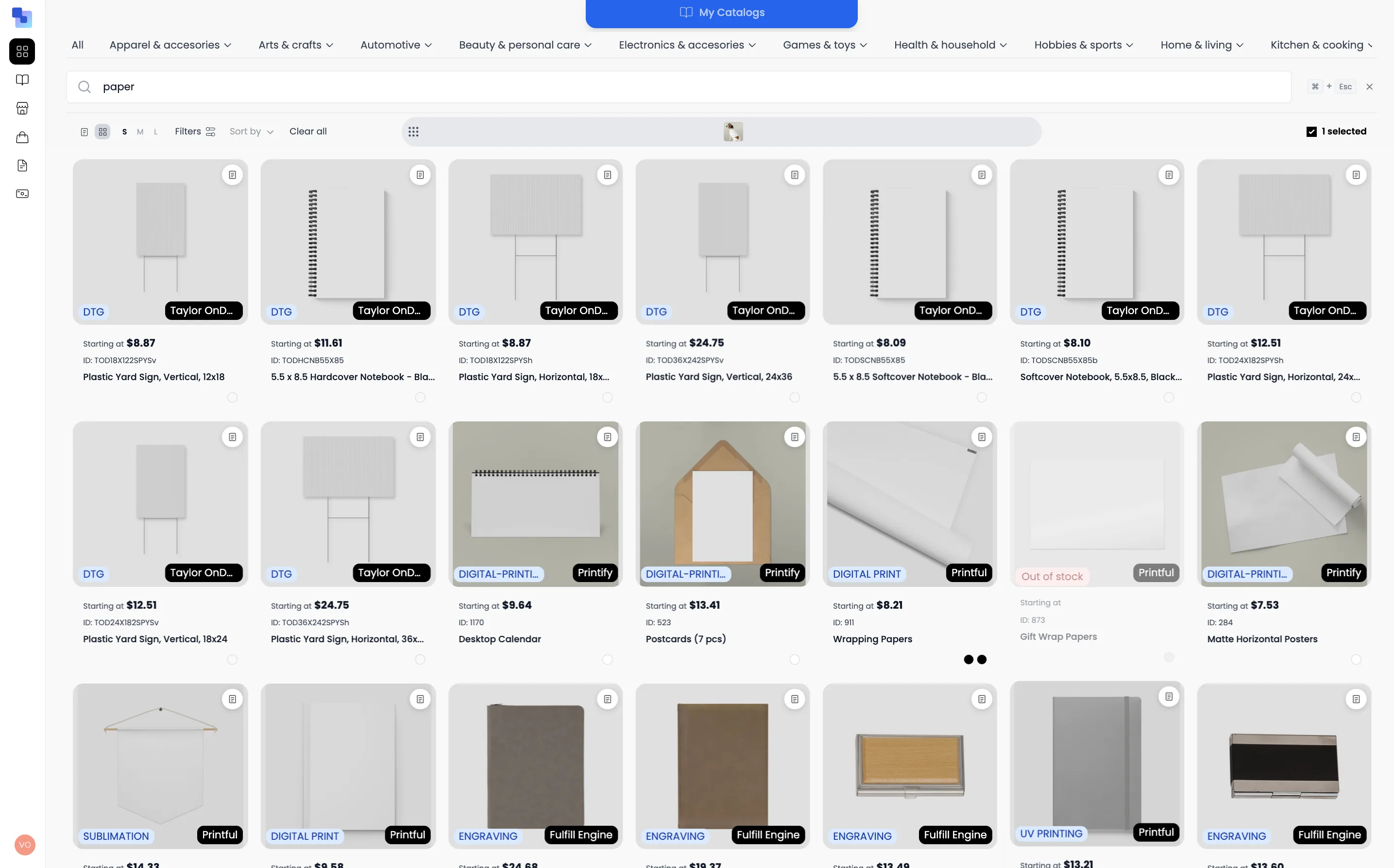Open the Gift Wrap Papers out of stock image

click(1097, 503)
